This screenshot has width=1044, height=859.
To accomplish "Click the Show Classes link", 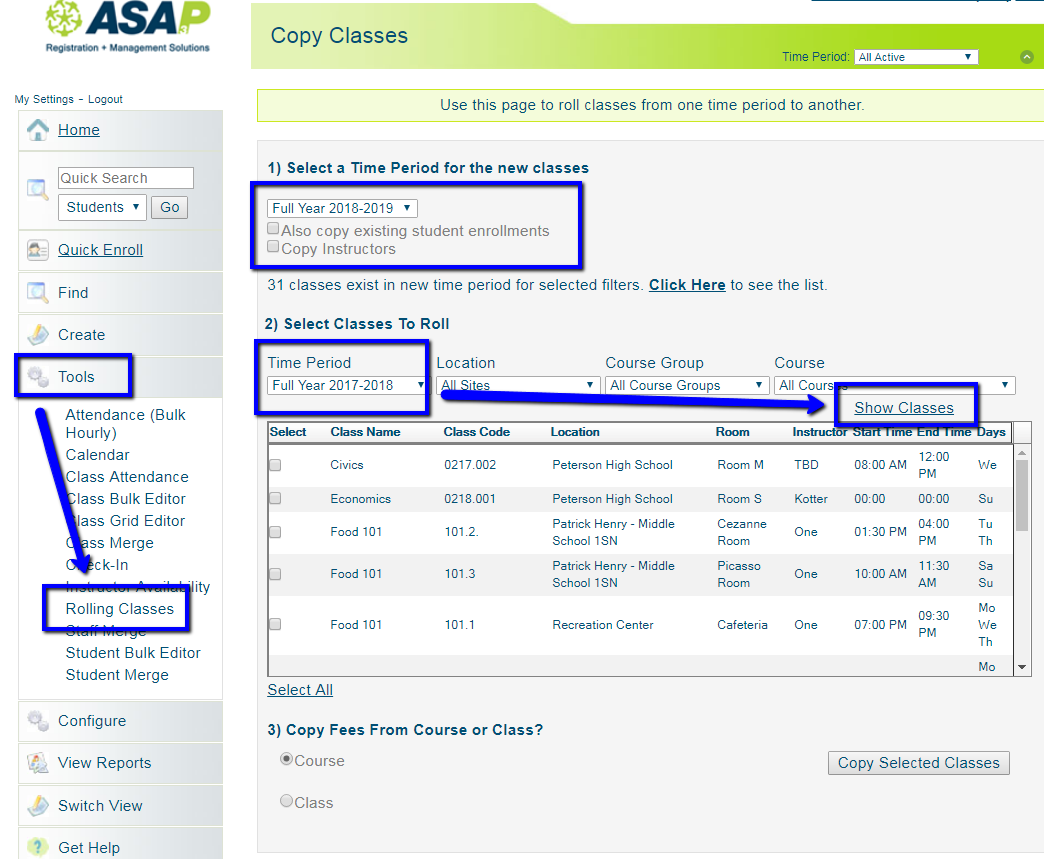I will tap(903, 408).
